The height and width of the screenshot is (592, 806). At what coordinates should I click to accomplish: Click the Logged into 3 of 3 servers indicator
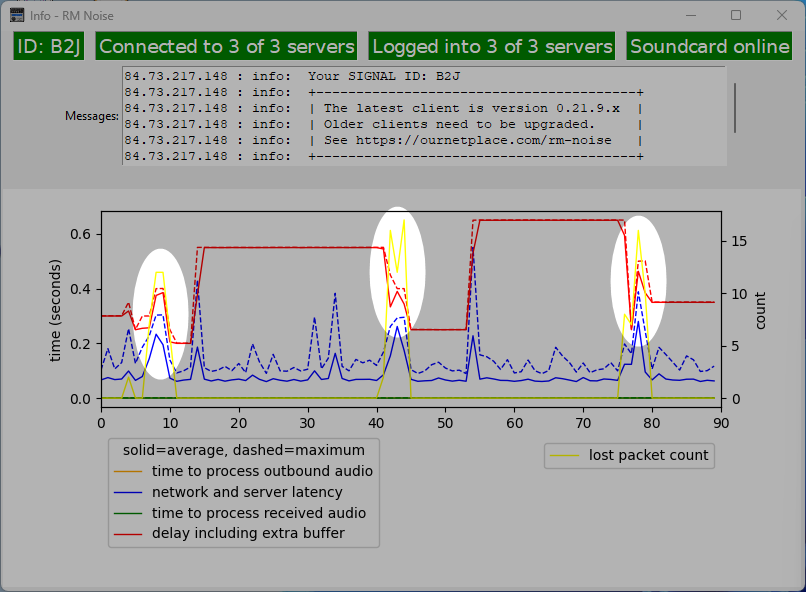[x=492, y=46]
